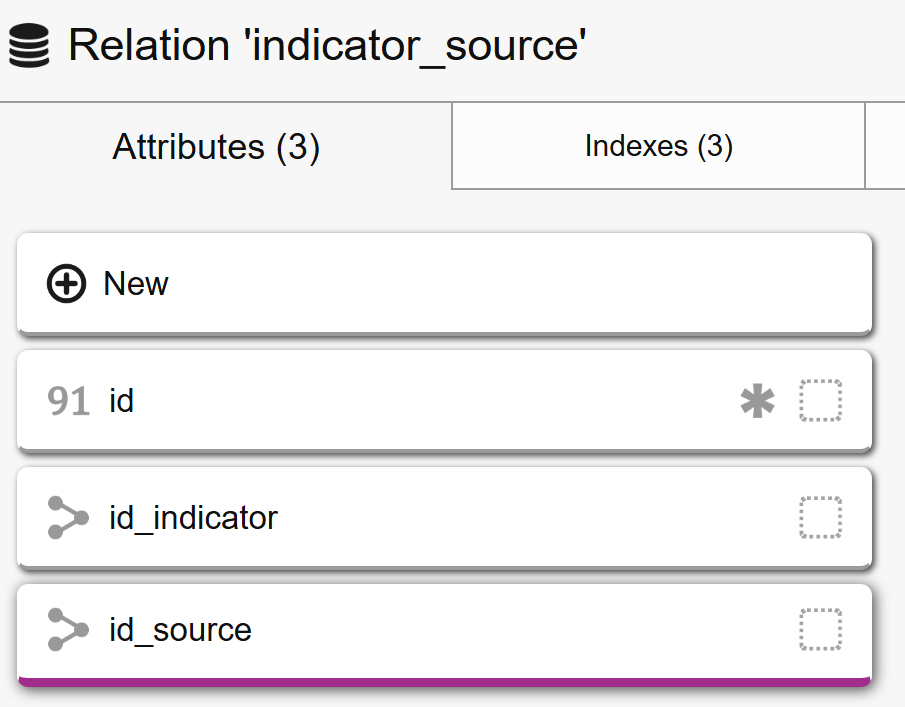Select the id_source attribute name
This screenshot has height=707, width=905.
pyautogui.click(x=180, y=630)
